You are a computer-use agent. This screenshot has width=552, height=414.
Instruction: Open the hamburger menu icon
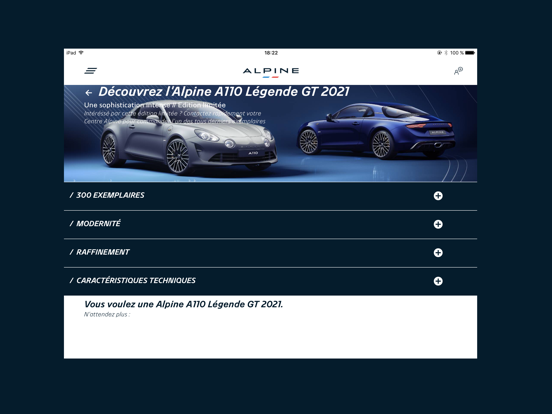(90, 71)
